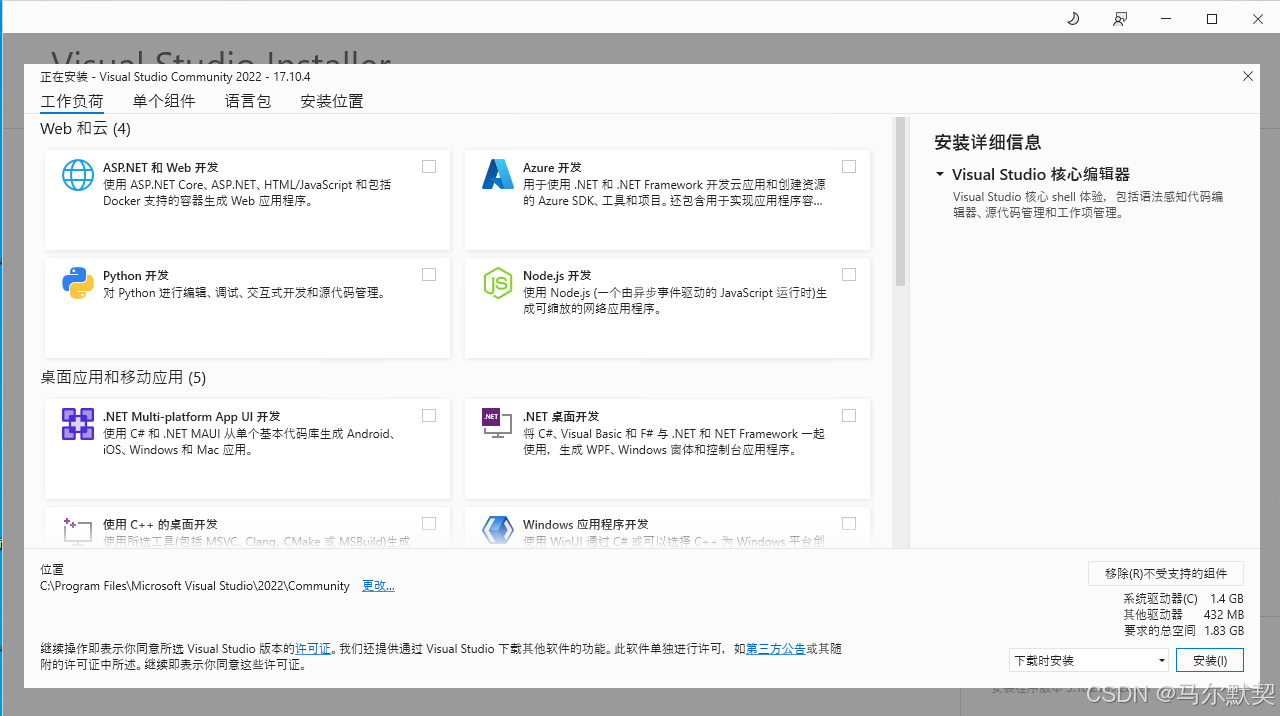
Task: Select the 使用 C++ 的桌面开发 checkbox
Action: pyautogui.click(x=429, y=524)
